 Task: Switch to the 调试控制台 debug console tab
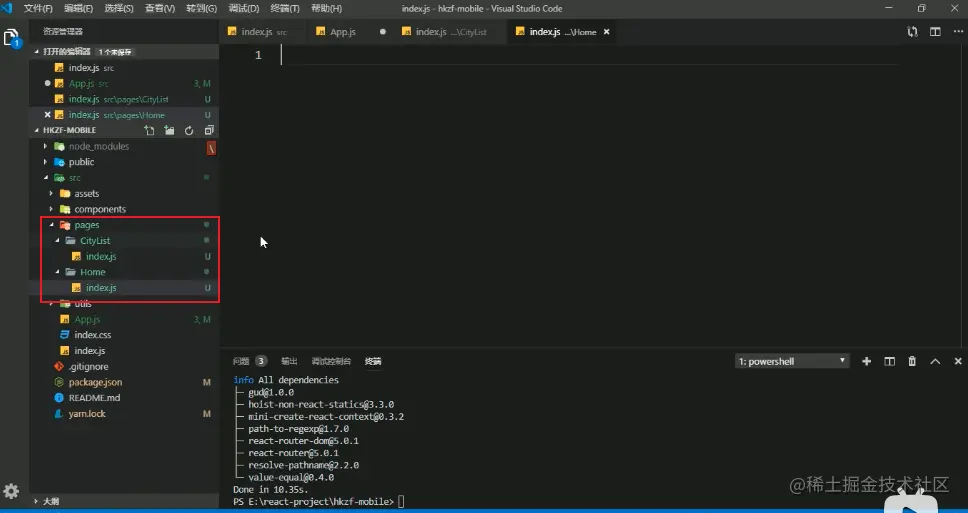coord(331,361)
